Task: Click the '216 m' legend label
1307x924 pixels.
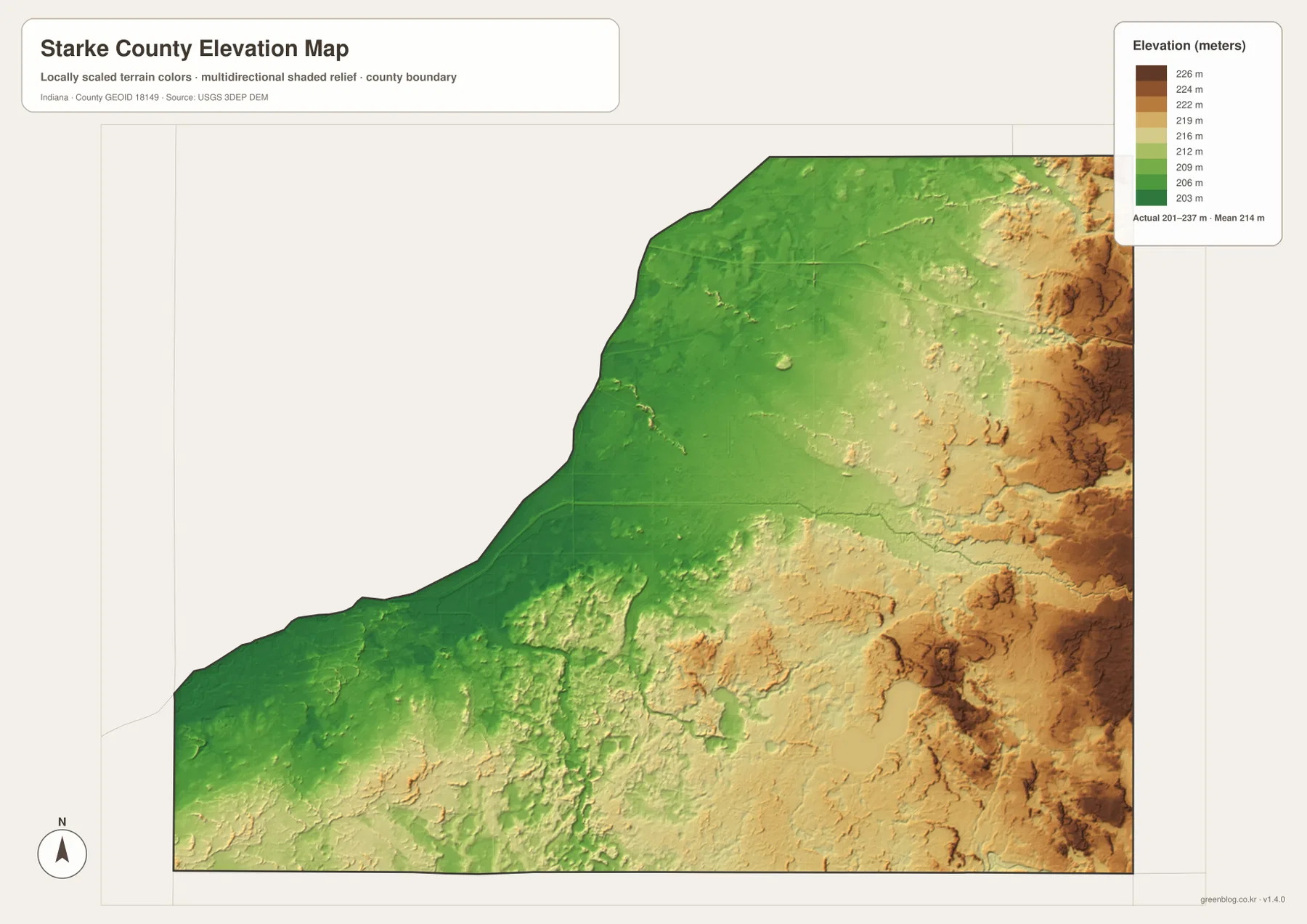Action: [x=1189, y=136]
